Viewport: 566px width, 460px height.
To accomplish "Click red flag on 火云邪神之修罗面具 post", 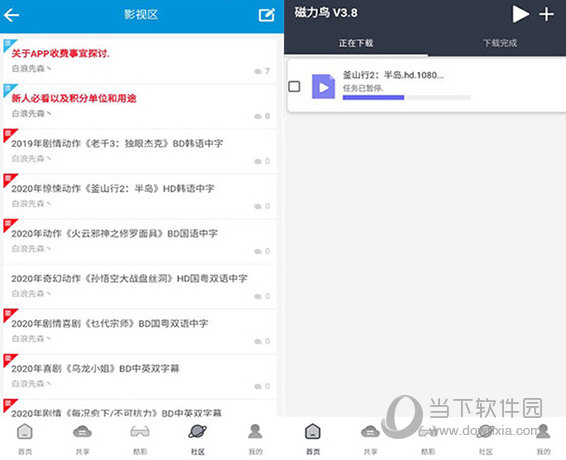I will pyautogui.click(x=9, y=225).
